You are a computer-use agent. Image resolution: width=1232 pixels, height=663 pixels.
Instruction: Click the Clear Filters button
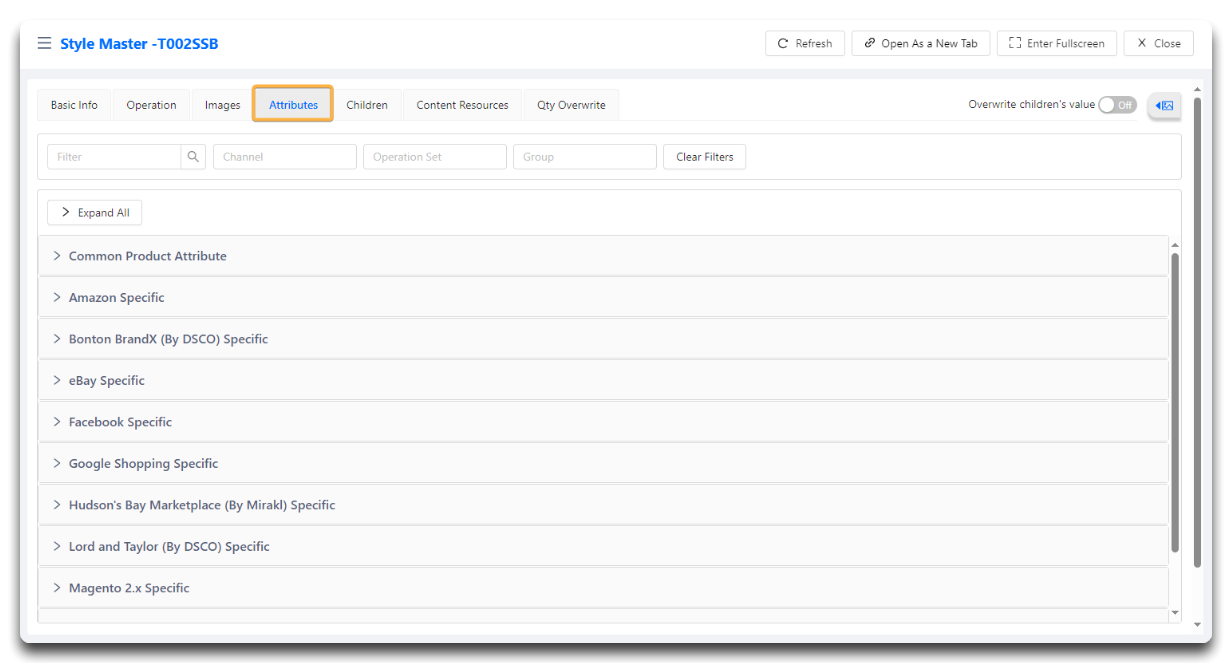tap(704, 157)
